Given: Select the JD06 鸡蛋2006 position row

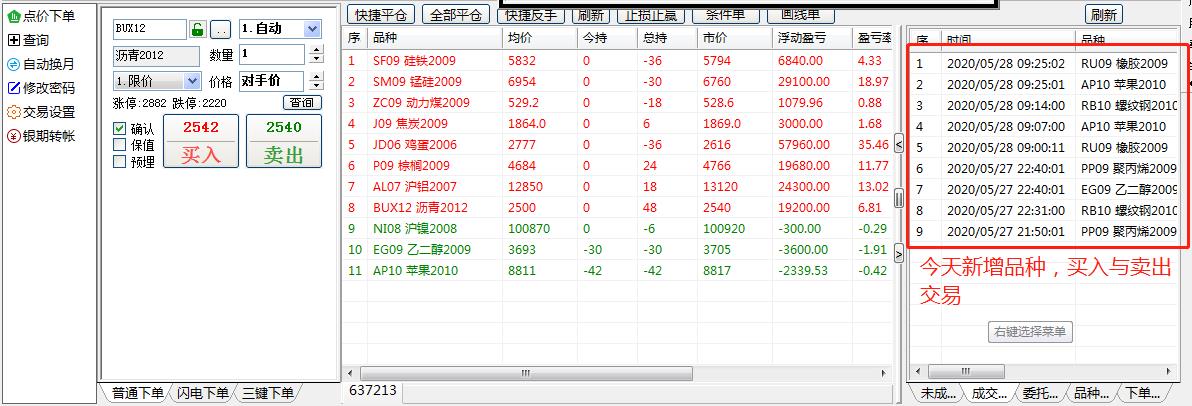Looking at the screenshot, I should (617, 144).
